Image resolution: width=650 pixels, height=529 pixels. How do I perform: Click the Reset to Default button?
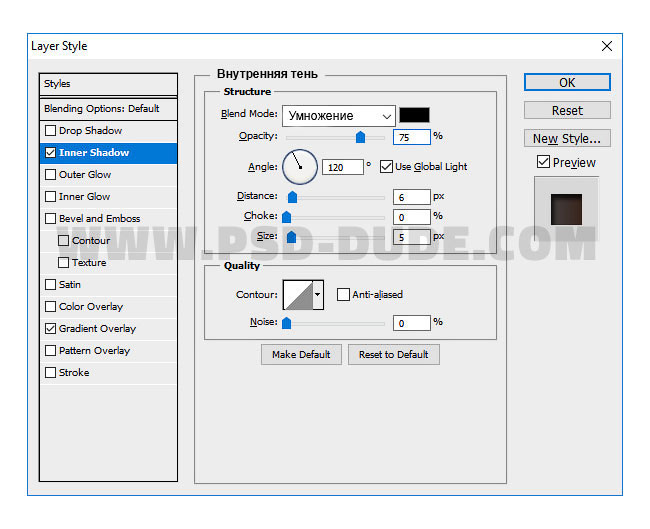[x=394, y=354]
